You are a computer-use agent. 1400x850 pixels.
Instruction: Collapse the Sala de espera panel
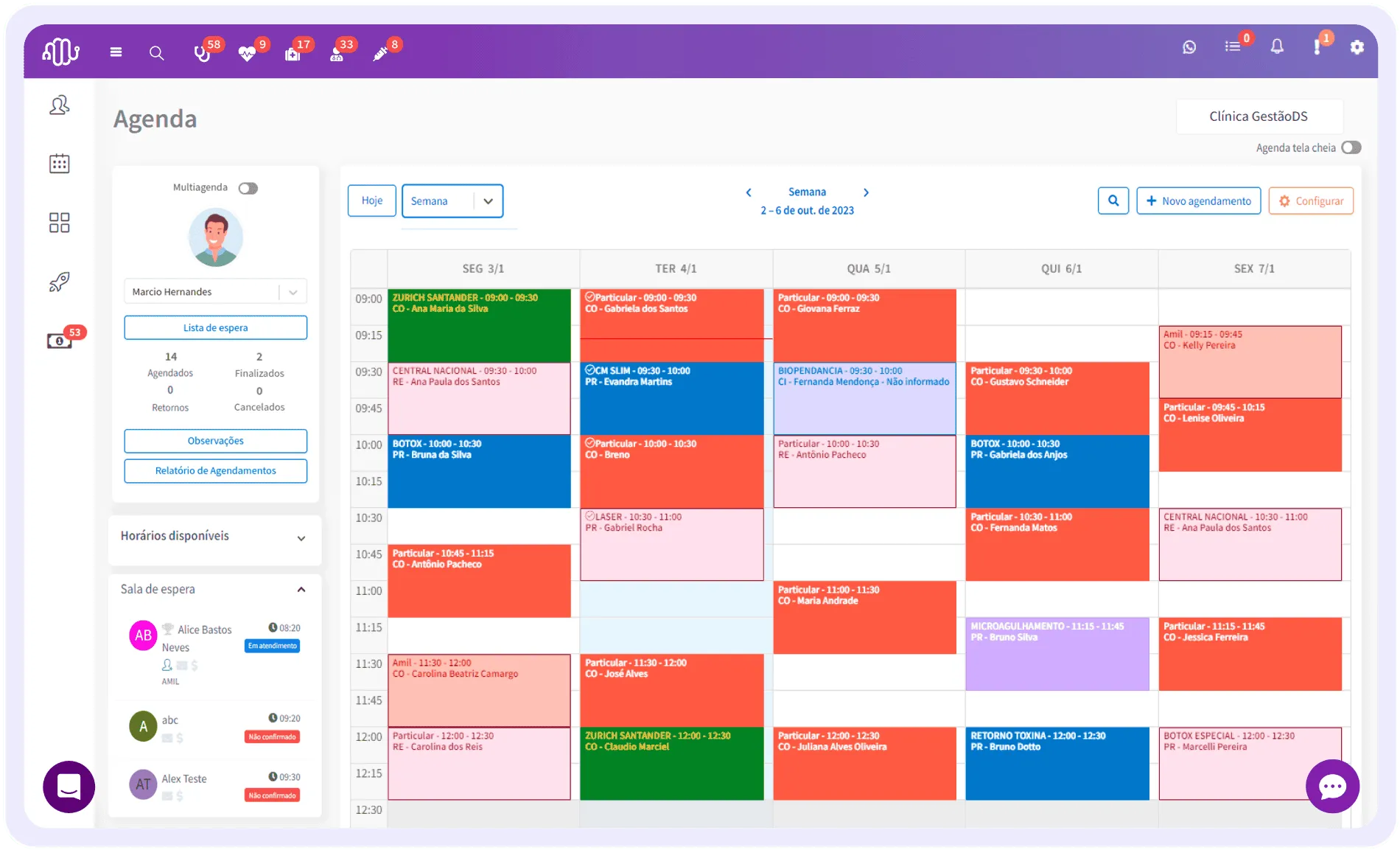coord(301,590)
